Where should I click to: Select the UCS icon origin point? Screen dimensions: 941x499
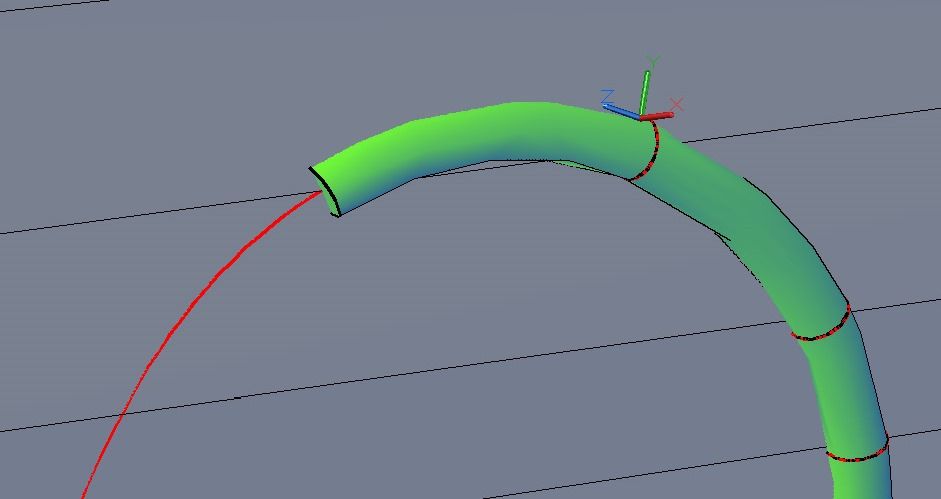point(641,117)
